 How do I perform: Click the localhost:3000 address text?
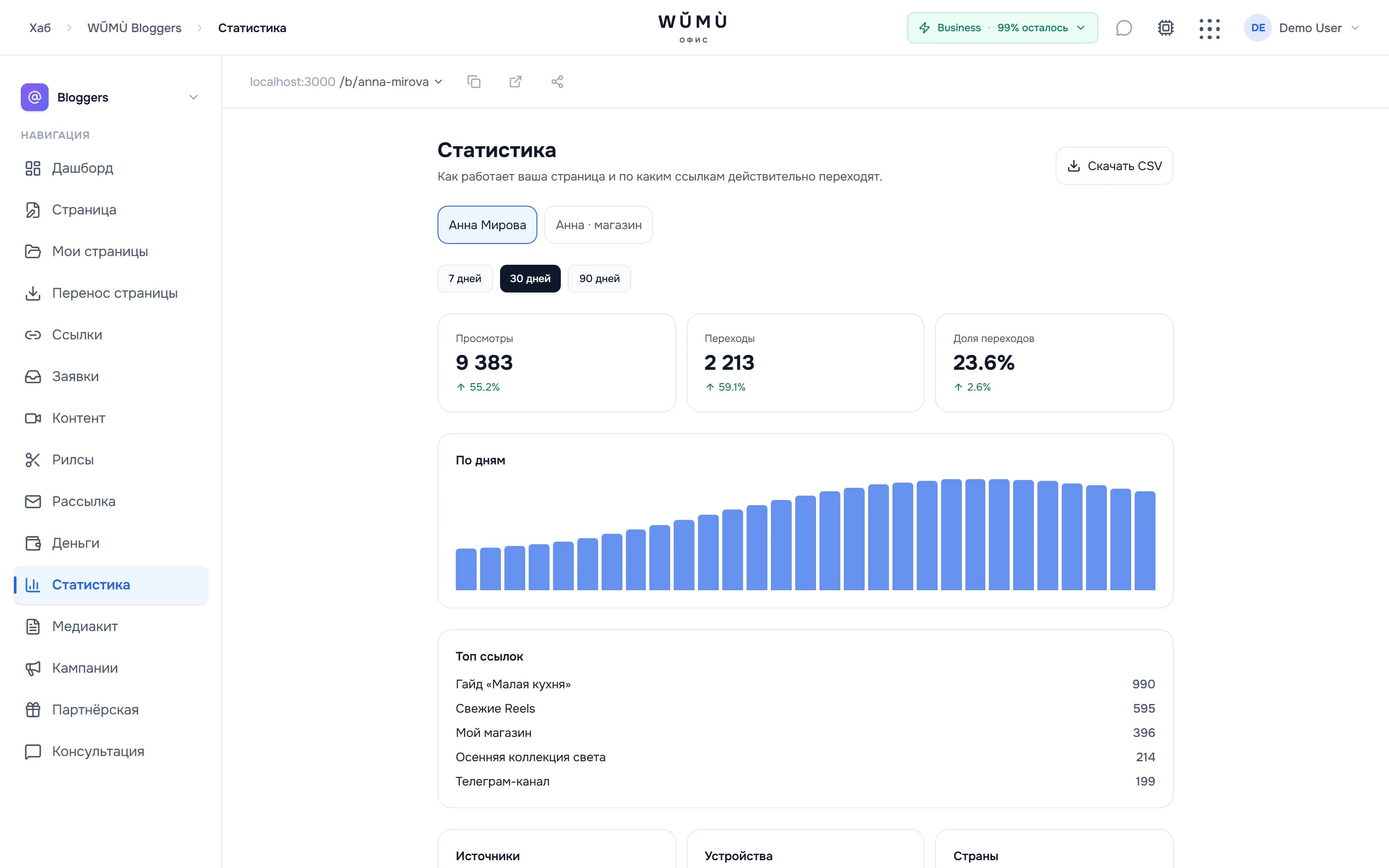point(292,82)
